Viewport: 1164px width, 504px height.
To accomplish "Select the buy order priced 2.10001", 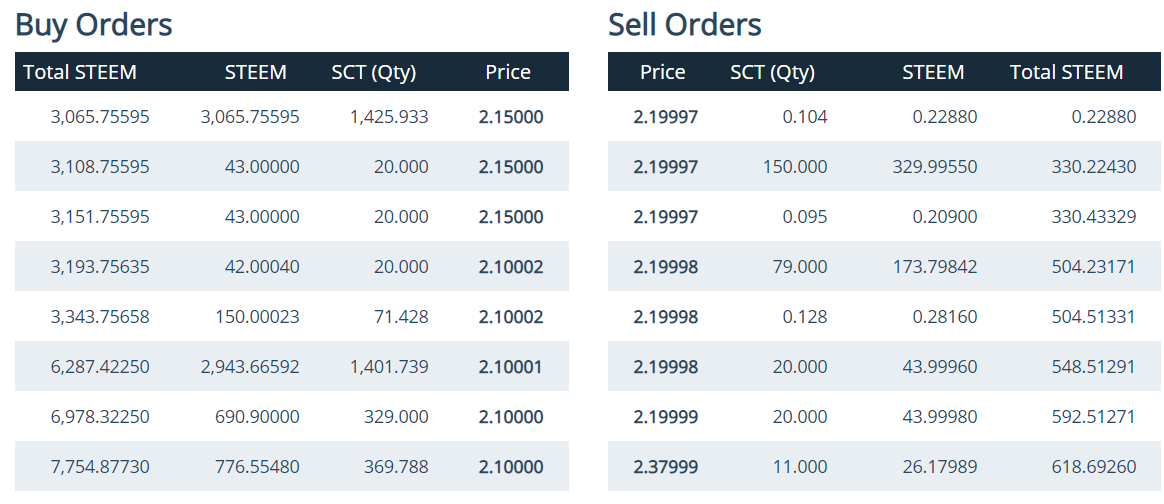I will [x=510, y=367].
